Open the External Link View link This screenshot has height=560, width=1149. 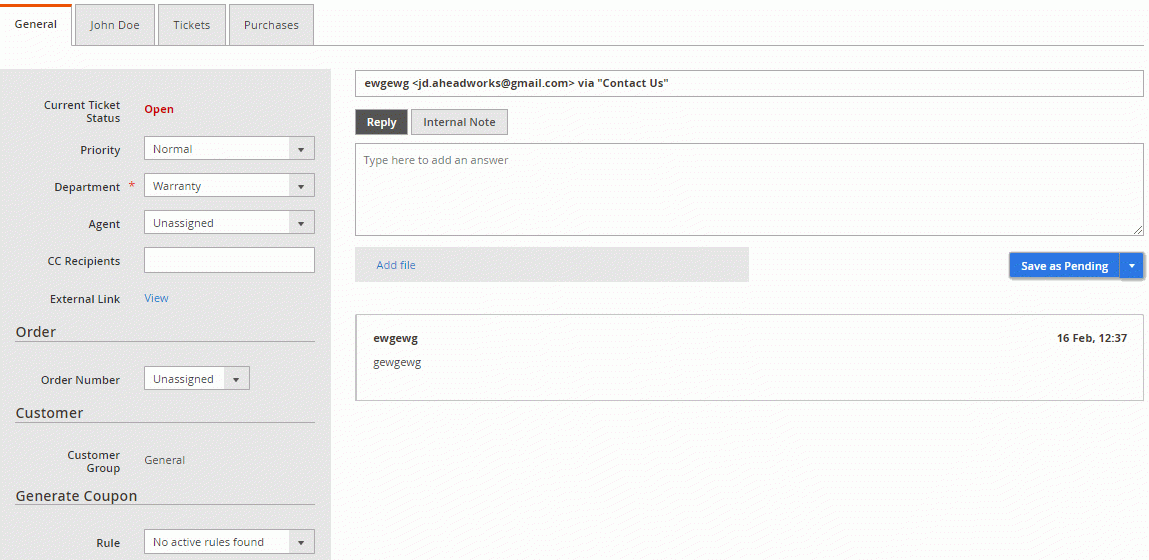click(156, 298)
